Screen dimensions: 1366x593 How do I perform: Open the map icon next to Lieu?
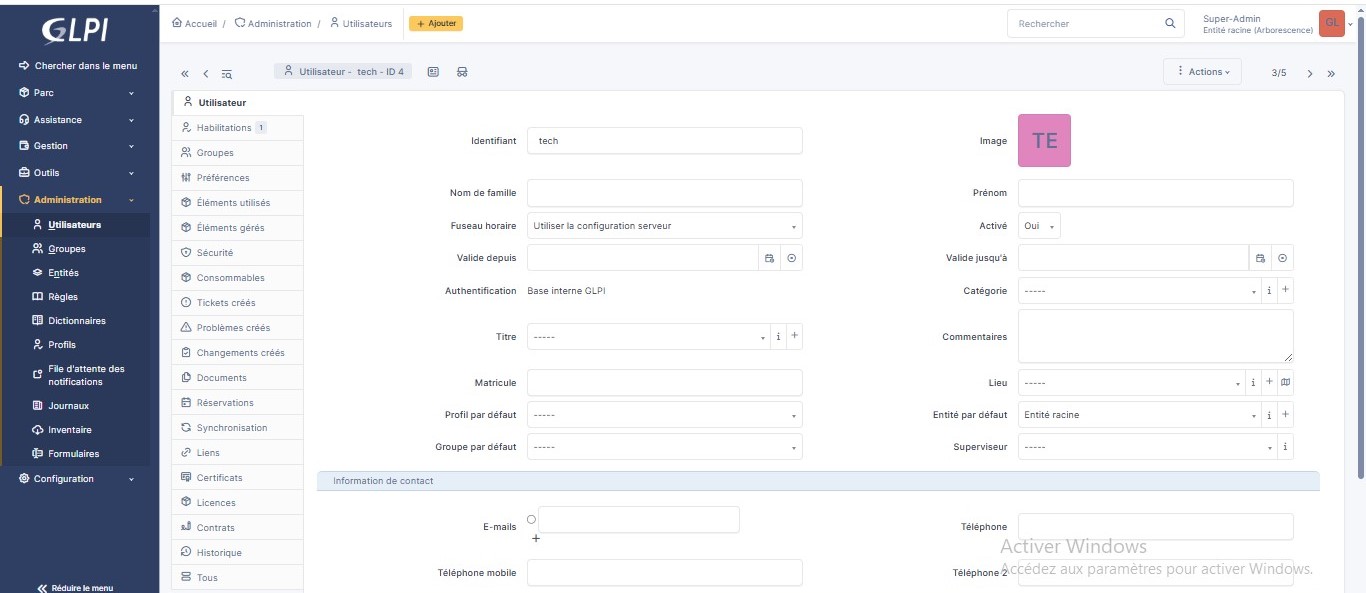pyautogui.click(x=1286, y=383)
